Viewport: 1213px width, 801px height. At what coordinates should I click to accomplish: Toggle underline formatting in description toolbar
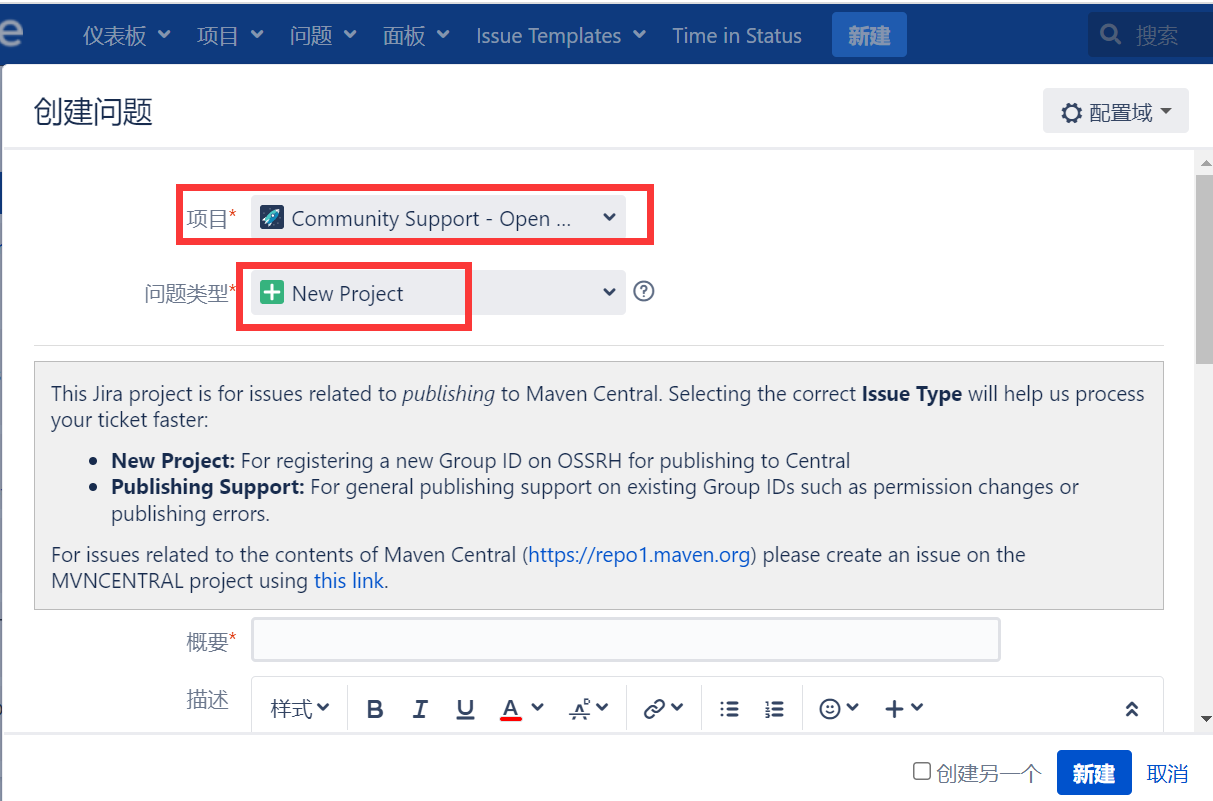click(465, 709)
